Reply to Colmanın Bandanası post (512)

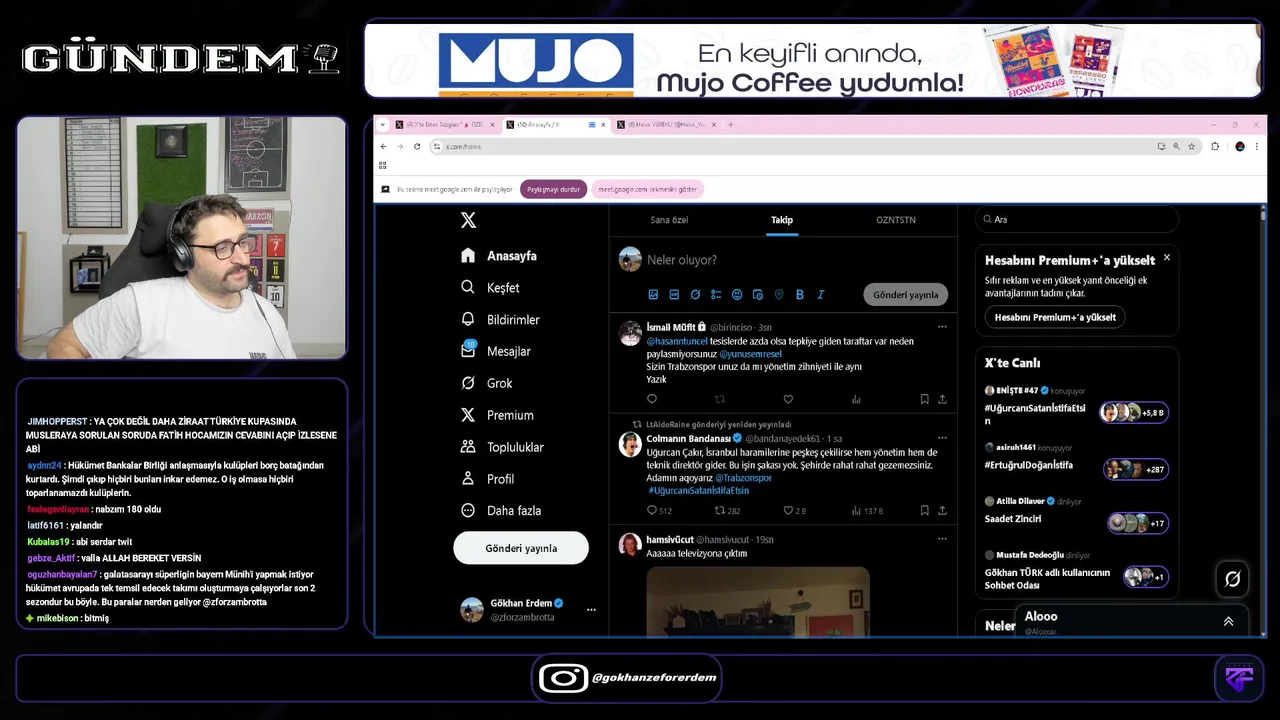[659, 510]
